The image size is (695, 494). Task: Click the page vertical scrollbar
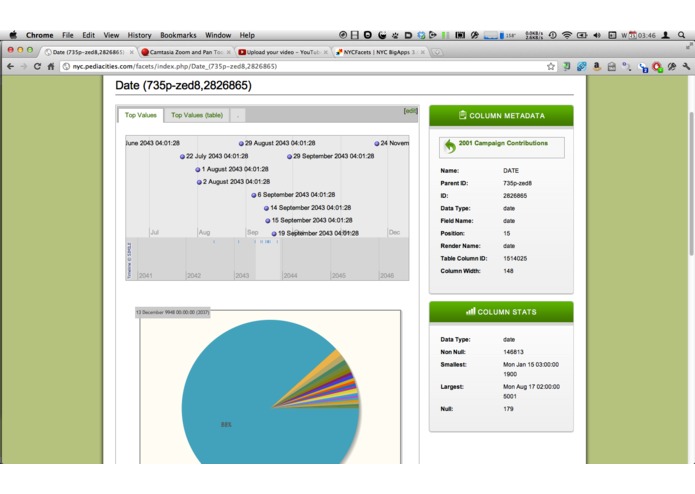click(x=691, y=184)
